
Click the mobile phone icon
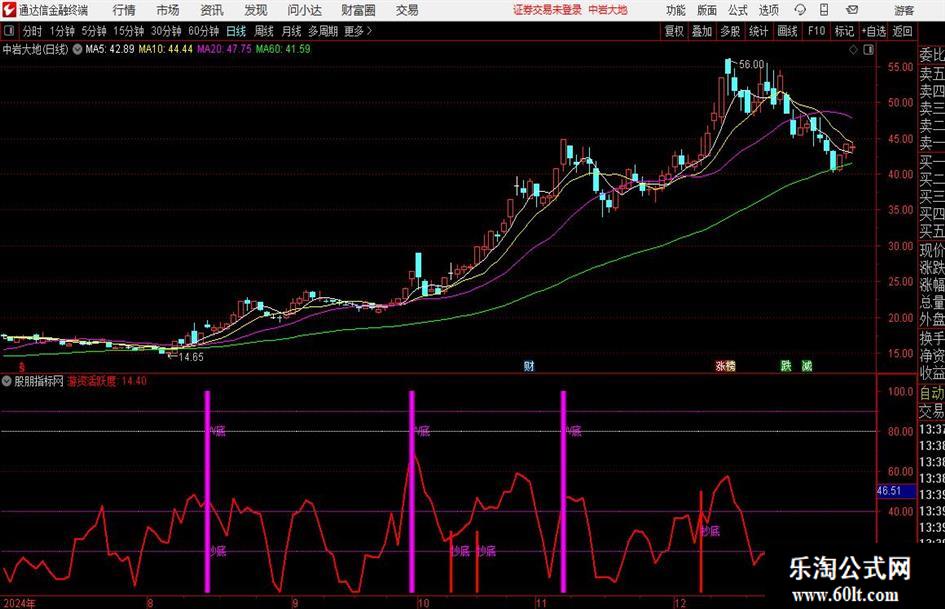[824, 10]
